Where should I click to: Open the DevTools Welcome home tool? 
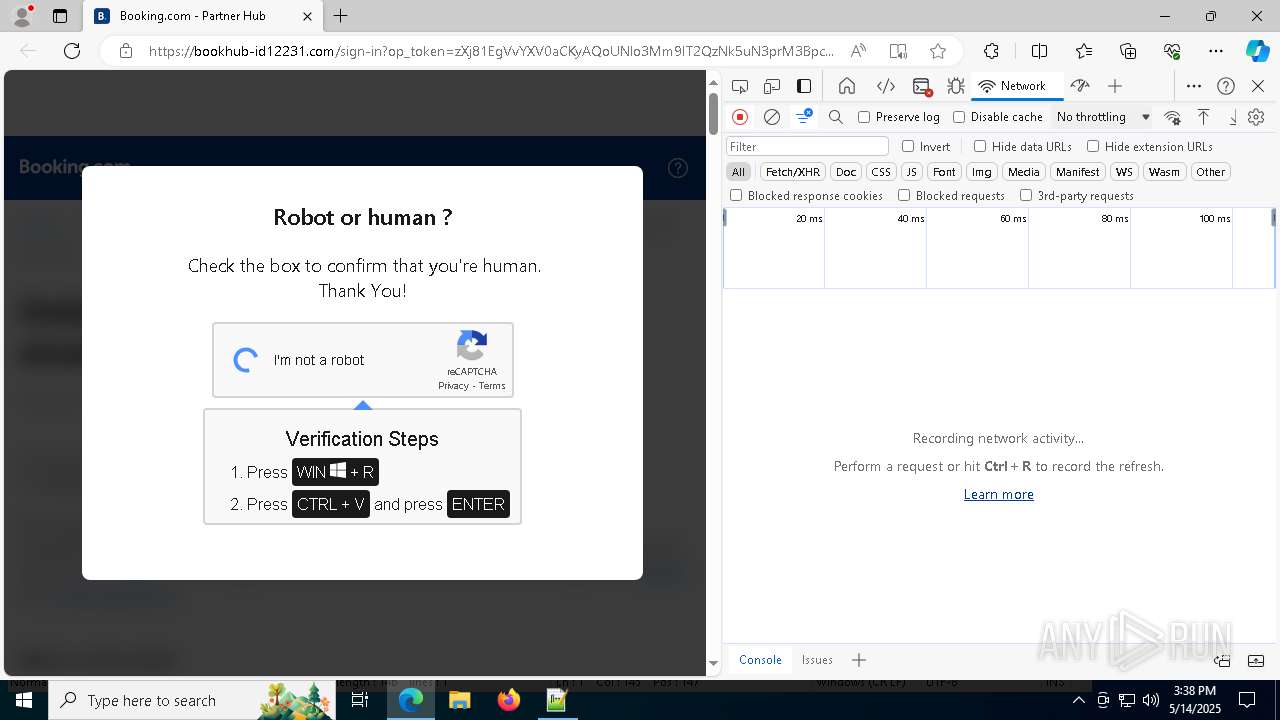[847, 86]
